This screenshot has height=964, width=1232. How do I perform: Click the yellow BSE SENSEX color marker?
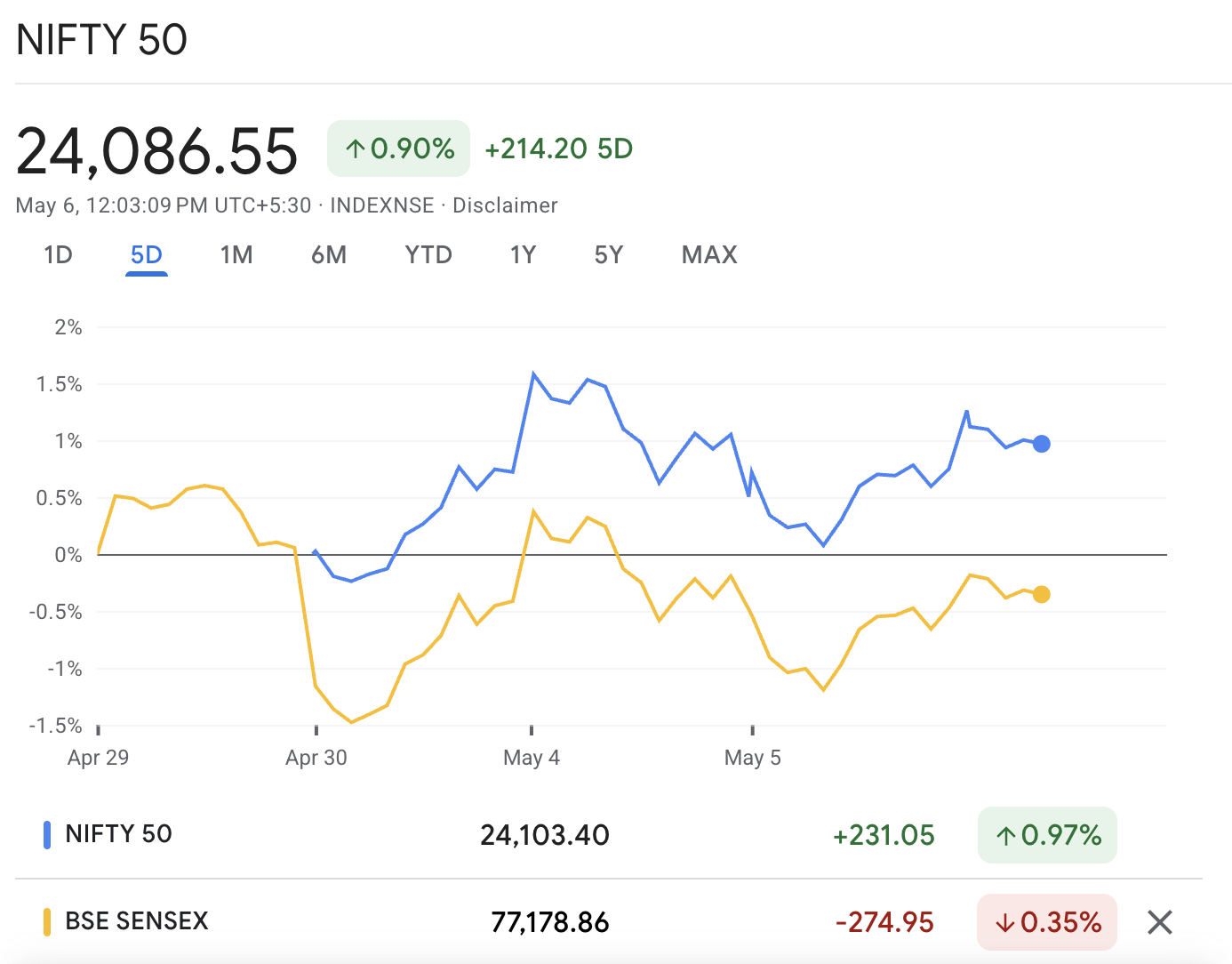[47, 922]
